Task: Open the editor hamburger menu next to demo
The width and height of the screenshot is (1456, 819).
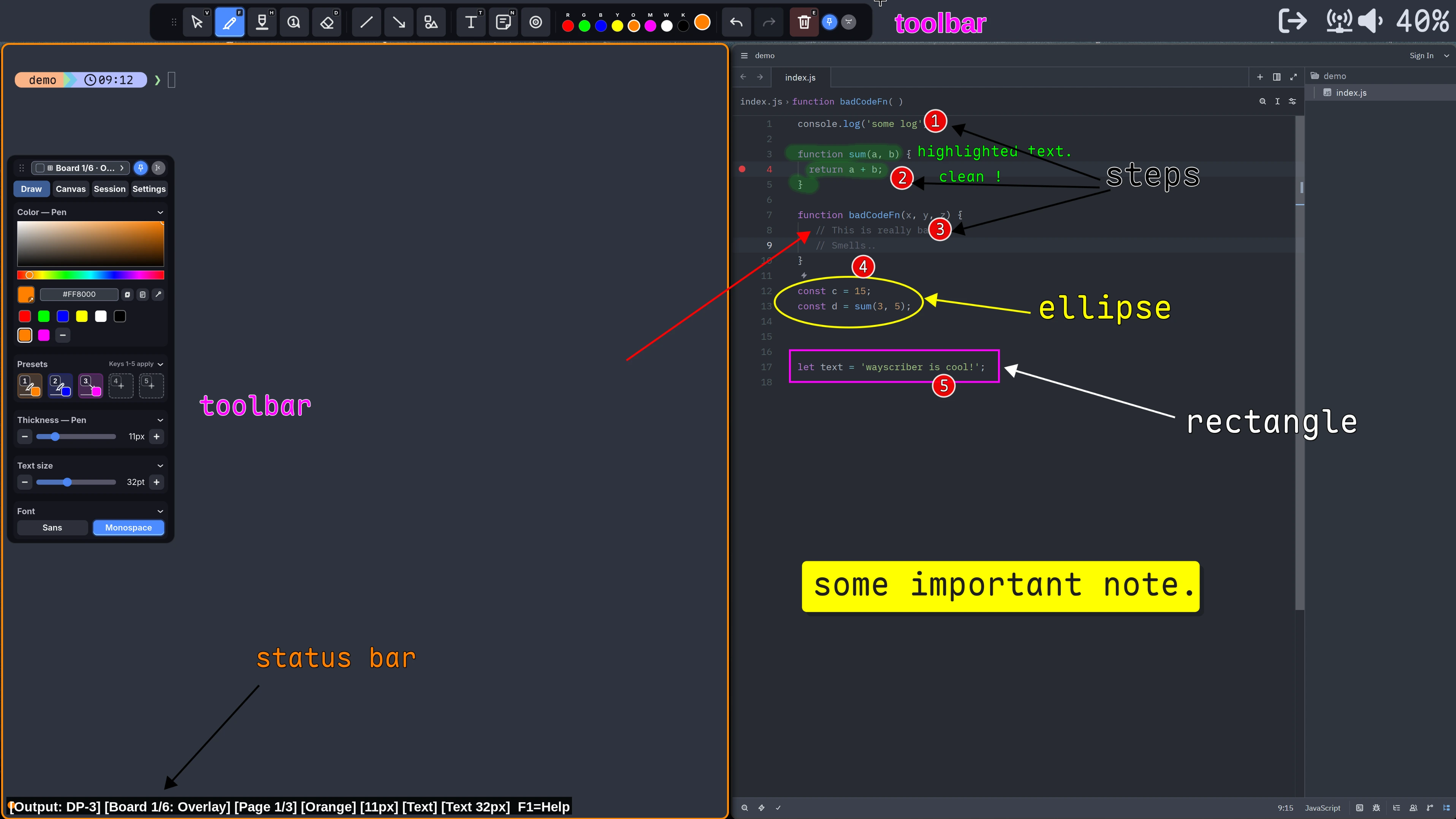Action: tap(745, 55)
